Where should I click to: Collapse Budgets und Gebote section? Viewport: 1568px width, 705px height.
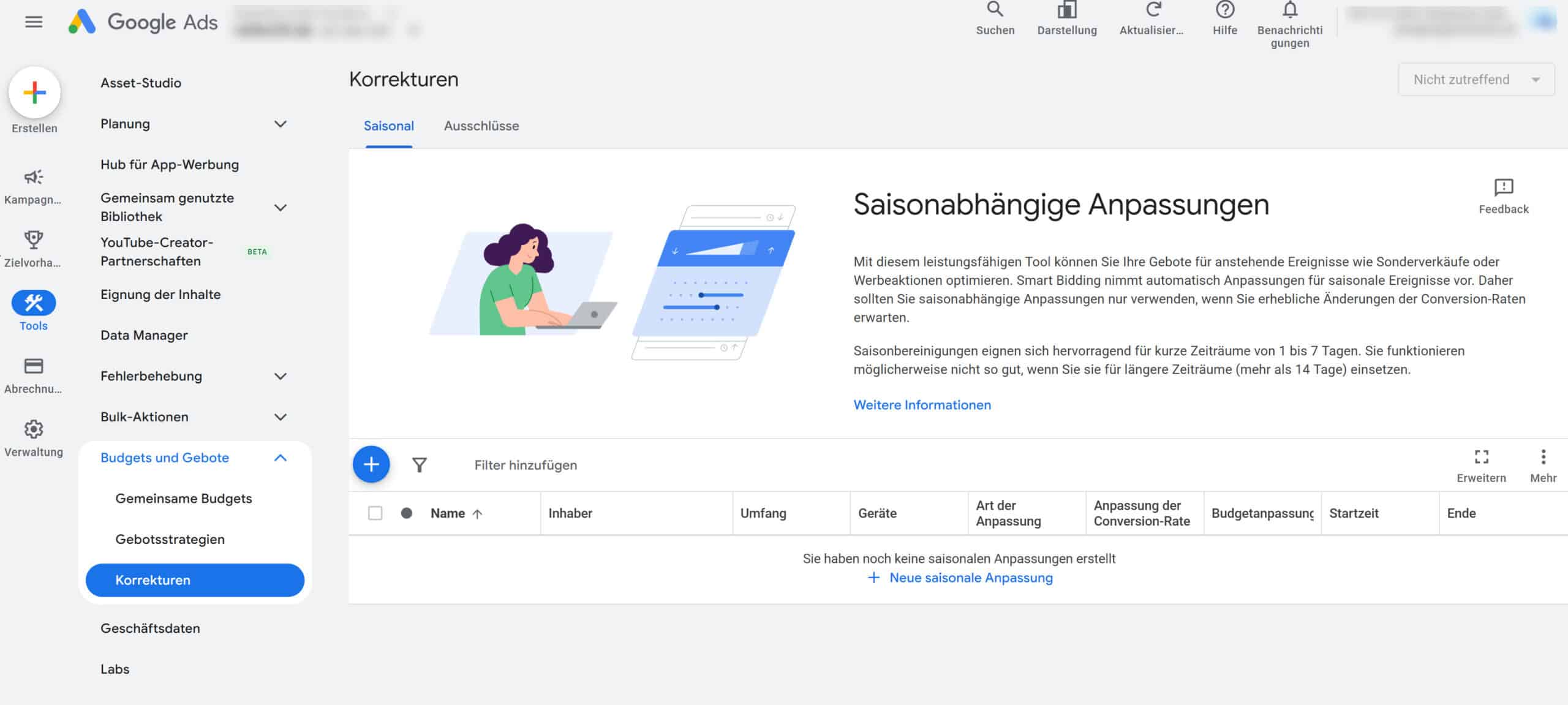pos(281,458)
